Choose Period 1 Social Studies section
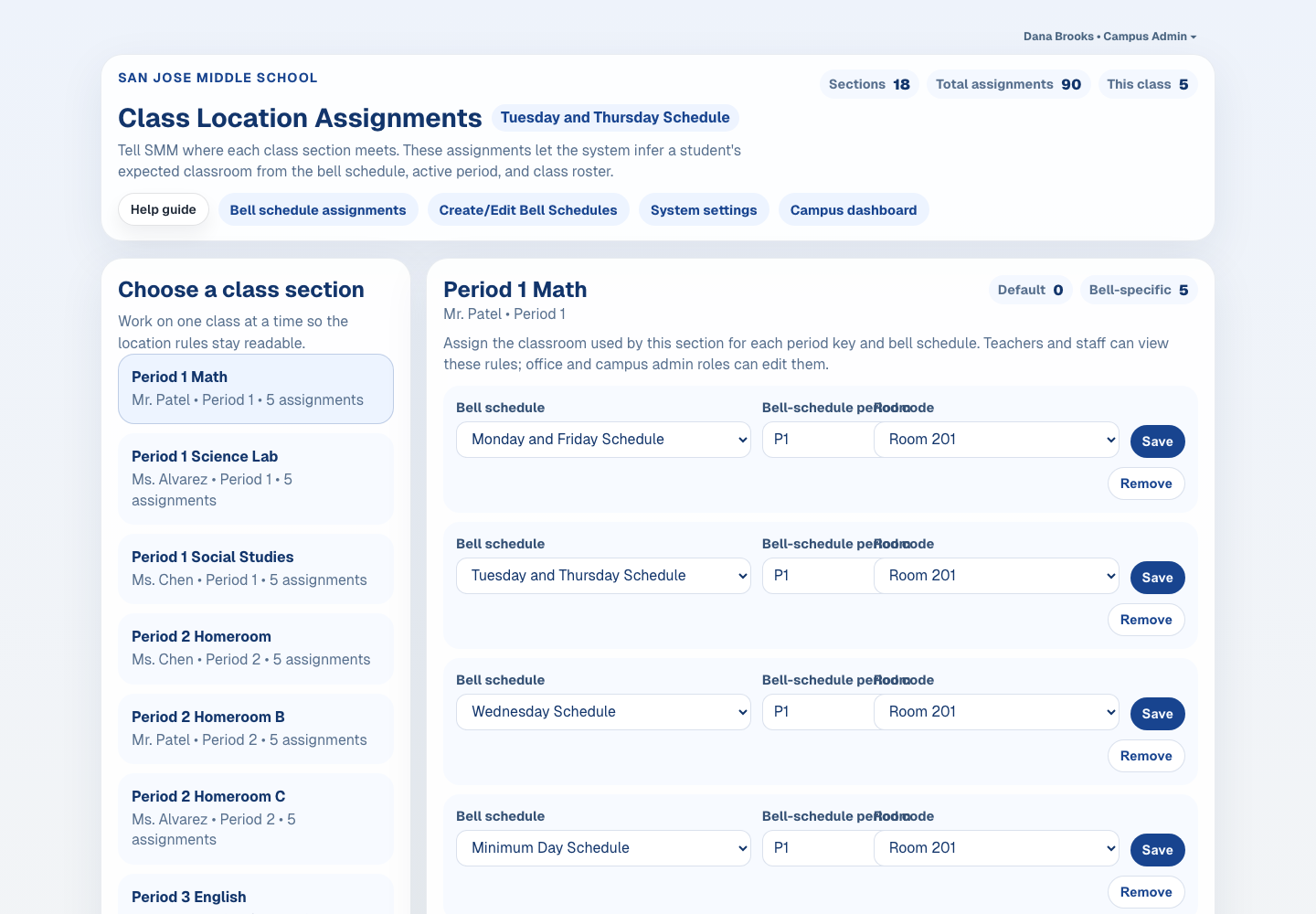Screen dimensions: 1316x914 pyautogui.click(x=256, y=569)
